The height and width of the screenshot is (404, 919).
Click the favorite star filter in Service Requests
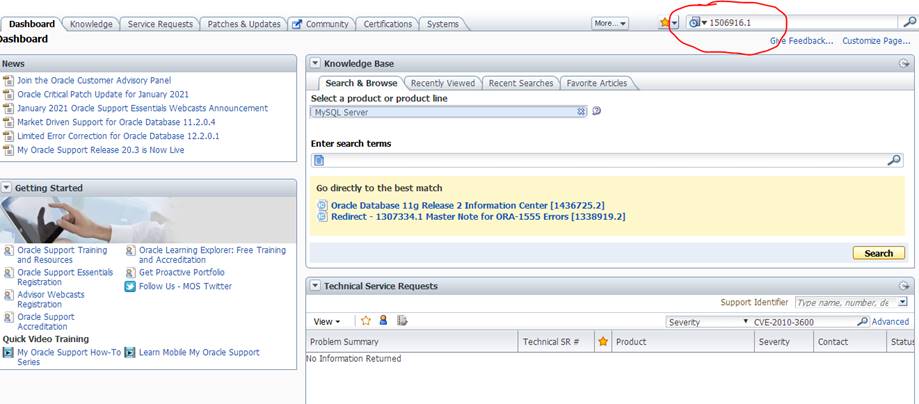tap(365, 321)
